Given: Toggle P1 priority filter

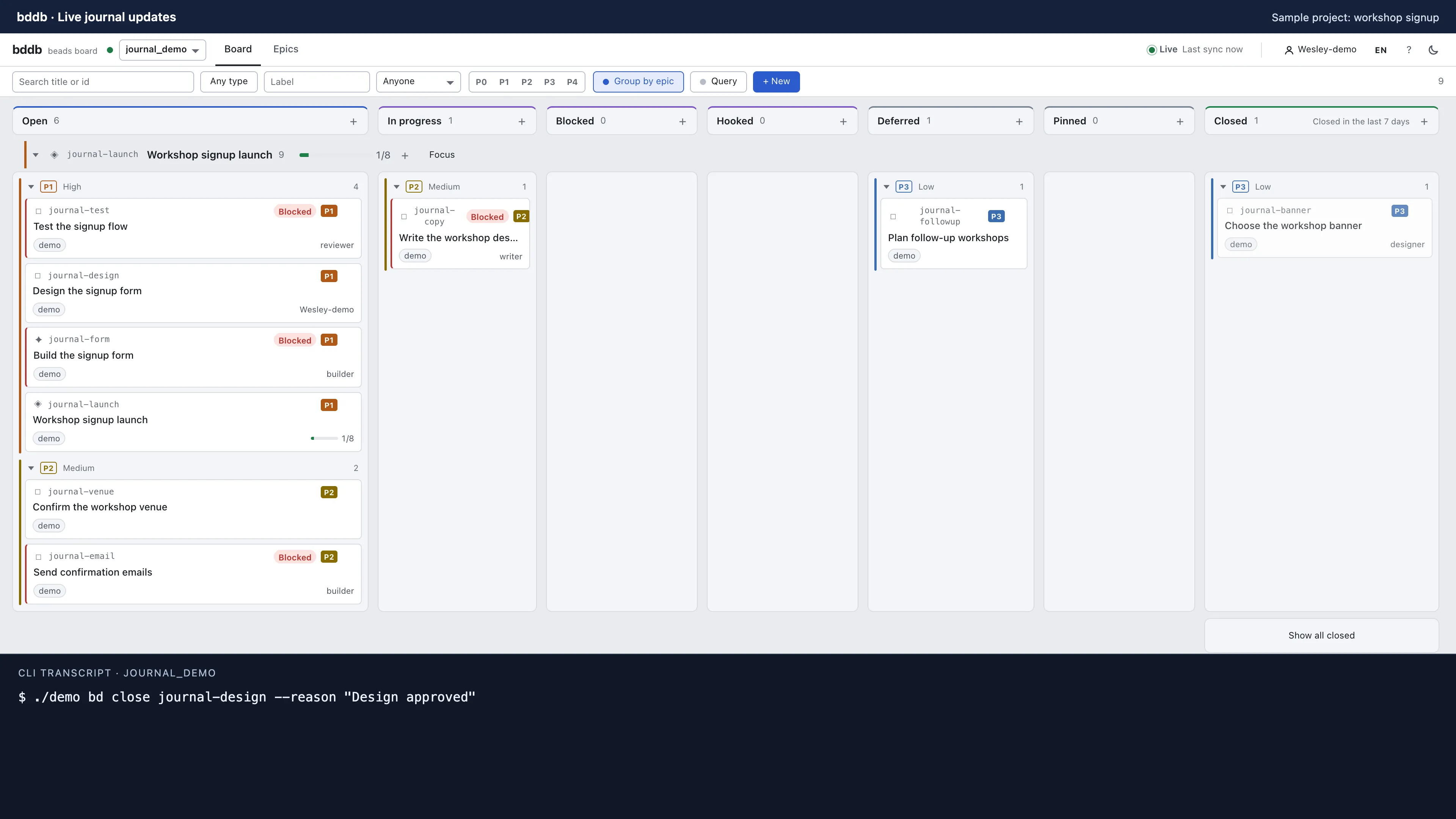Looking at the screenshot, I should click(504, 82).
